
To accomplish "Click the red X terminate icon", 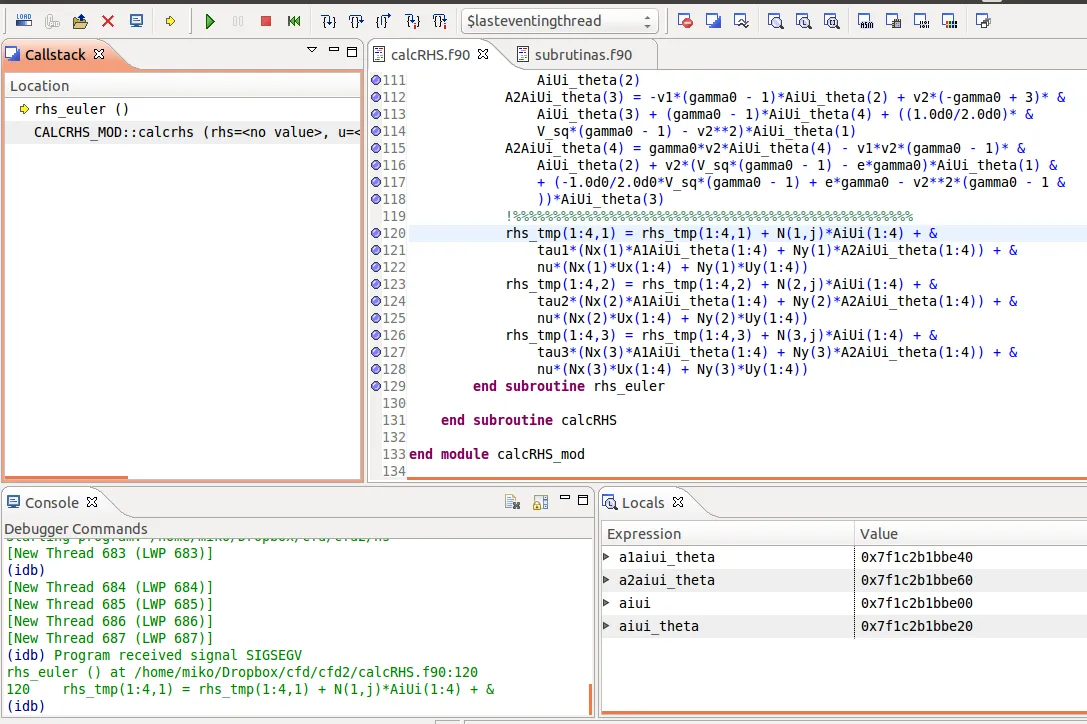I will pos(108,21).
